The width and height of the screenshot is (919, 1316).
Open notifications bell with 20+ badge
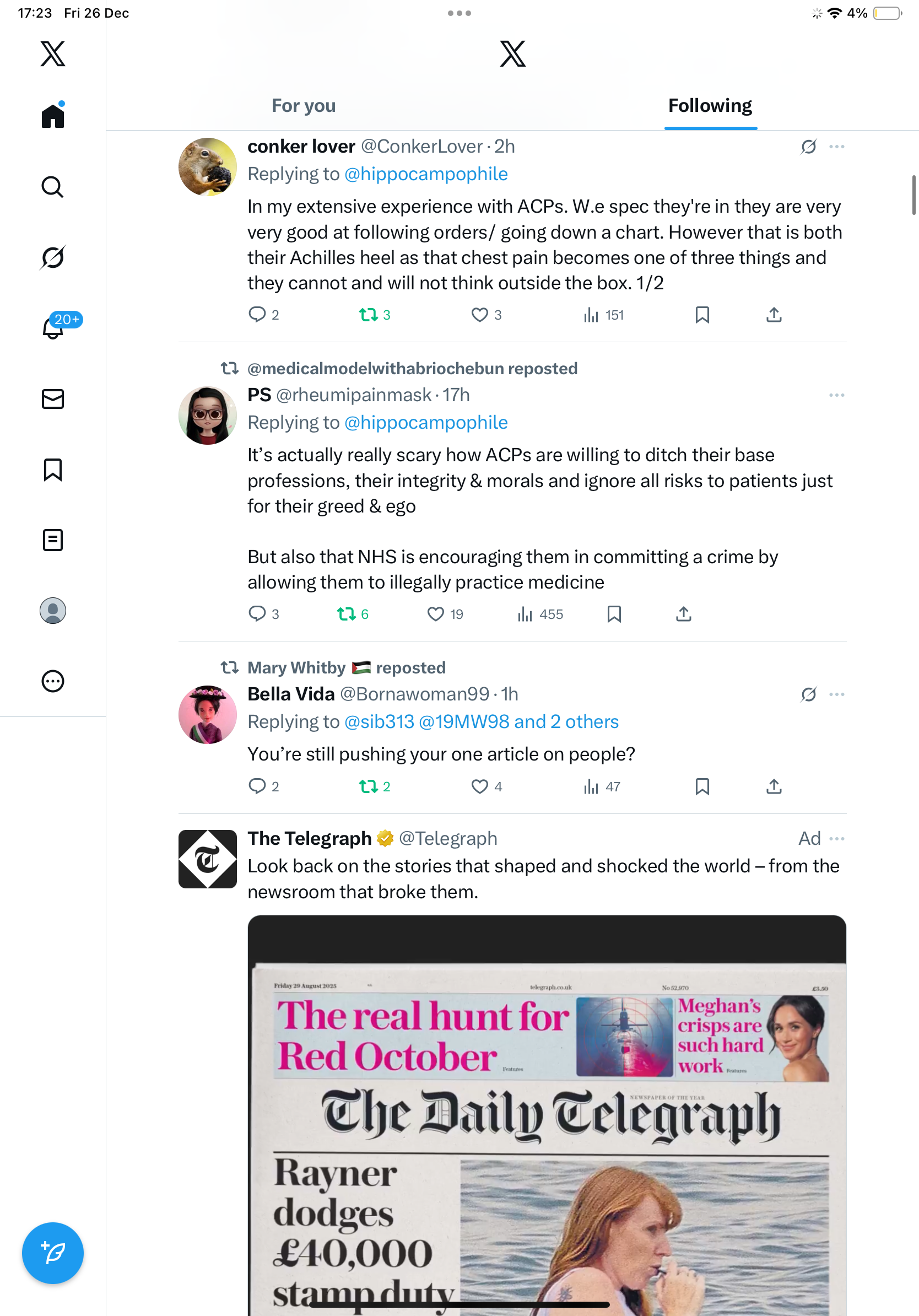54,327
